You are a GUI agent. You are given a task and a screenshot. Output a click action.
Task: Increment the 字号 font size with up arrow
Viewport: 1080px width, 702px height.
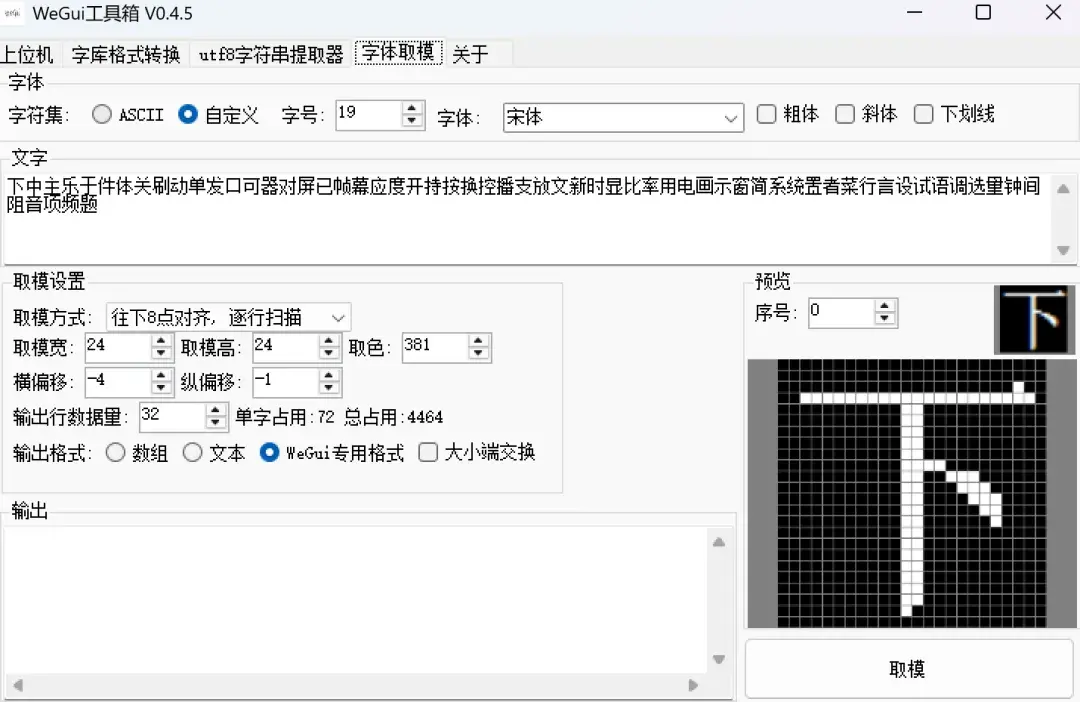click(x=412, y=109)
